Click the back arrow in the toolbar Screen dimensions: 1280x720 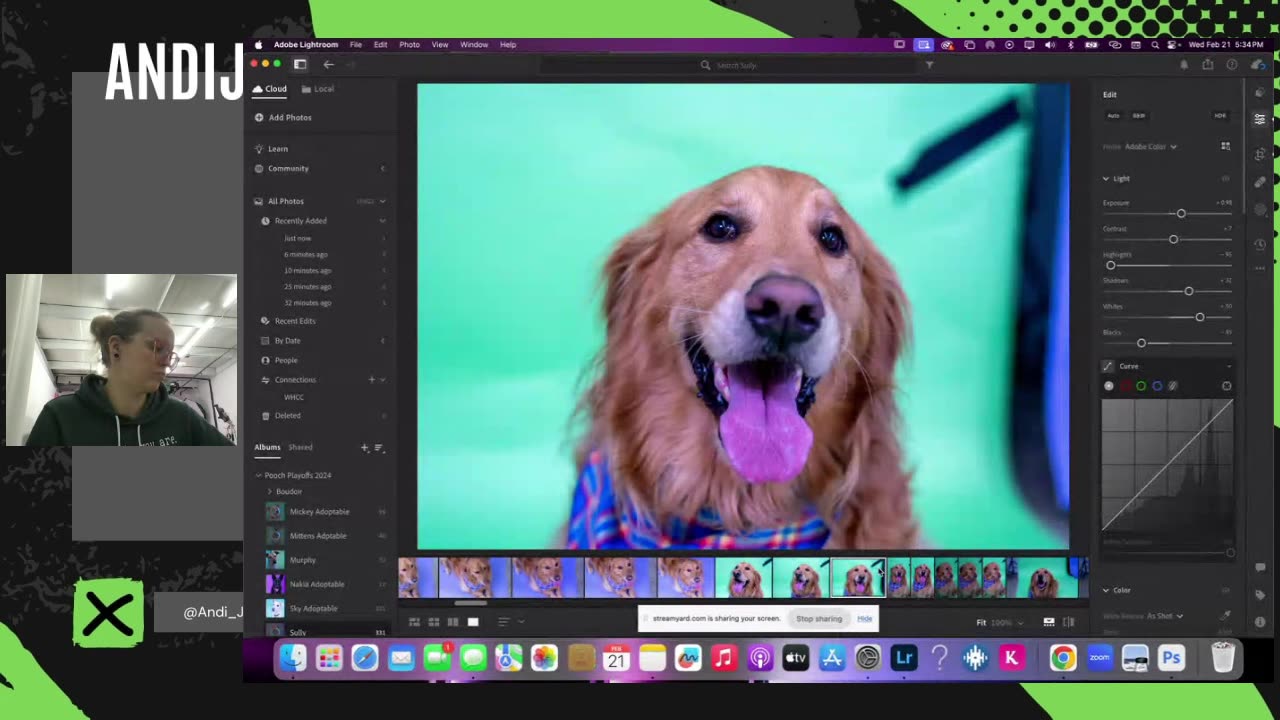[x=328, y=64]
